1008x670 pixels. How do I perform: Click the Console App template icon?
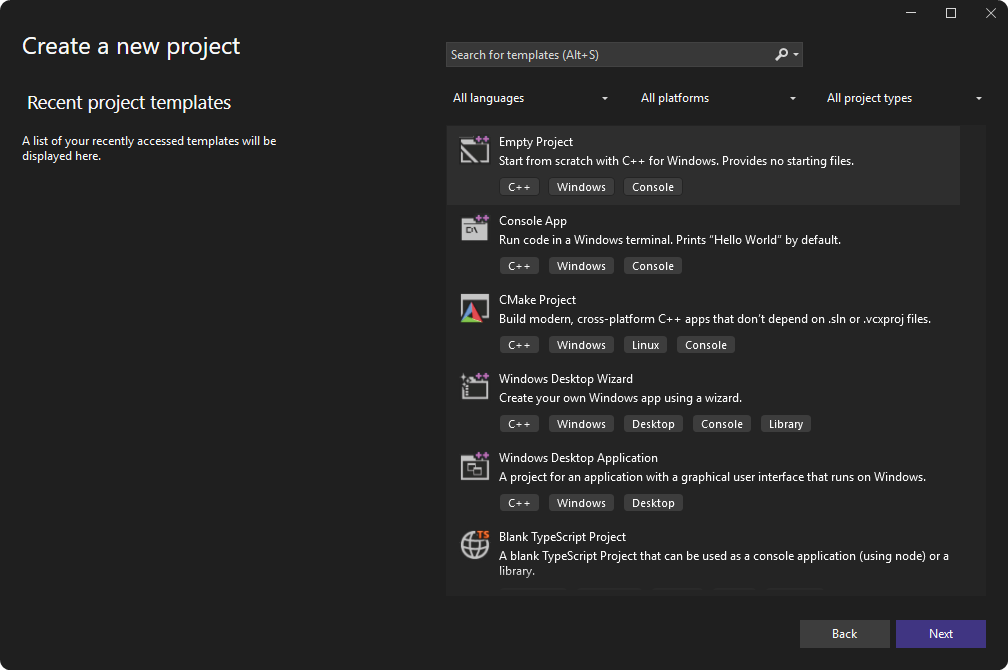click(474, 228)
